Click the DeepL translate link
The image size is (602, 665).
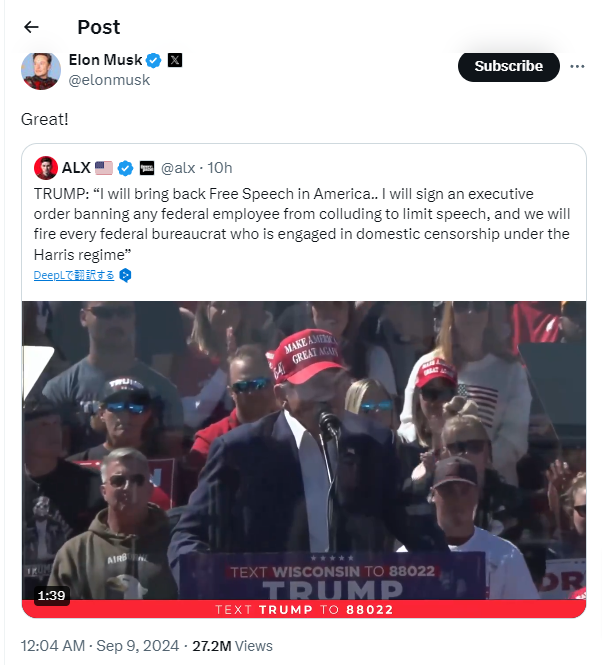pyautogui.click(x=74, y=275)
